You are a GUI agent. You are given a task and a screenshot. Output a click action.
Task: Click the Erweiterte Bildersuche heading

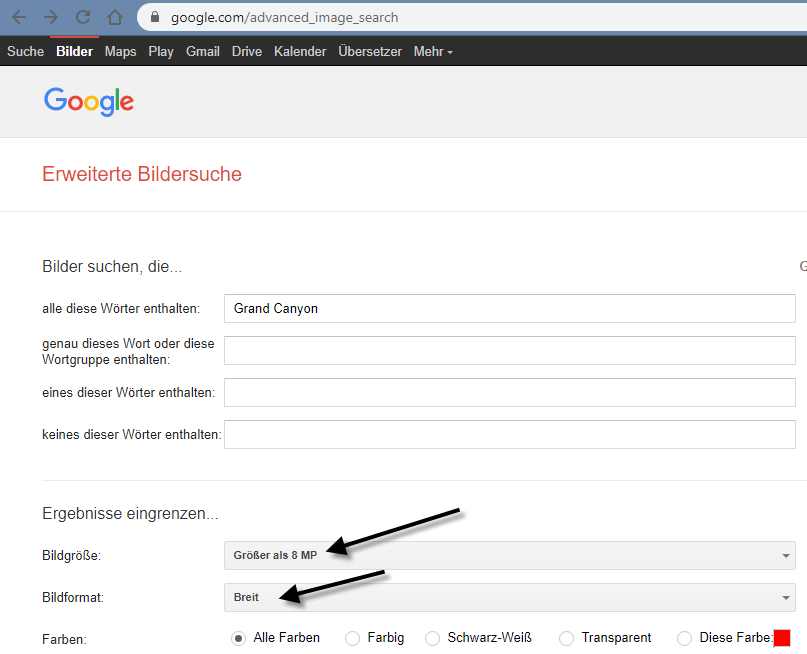click(x=142, y=174)
